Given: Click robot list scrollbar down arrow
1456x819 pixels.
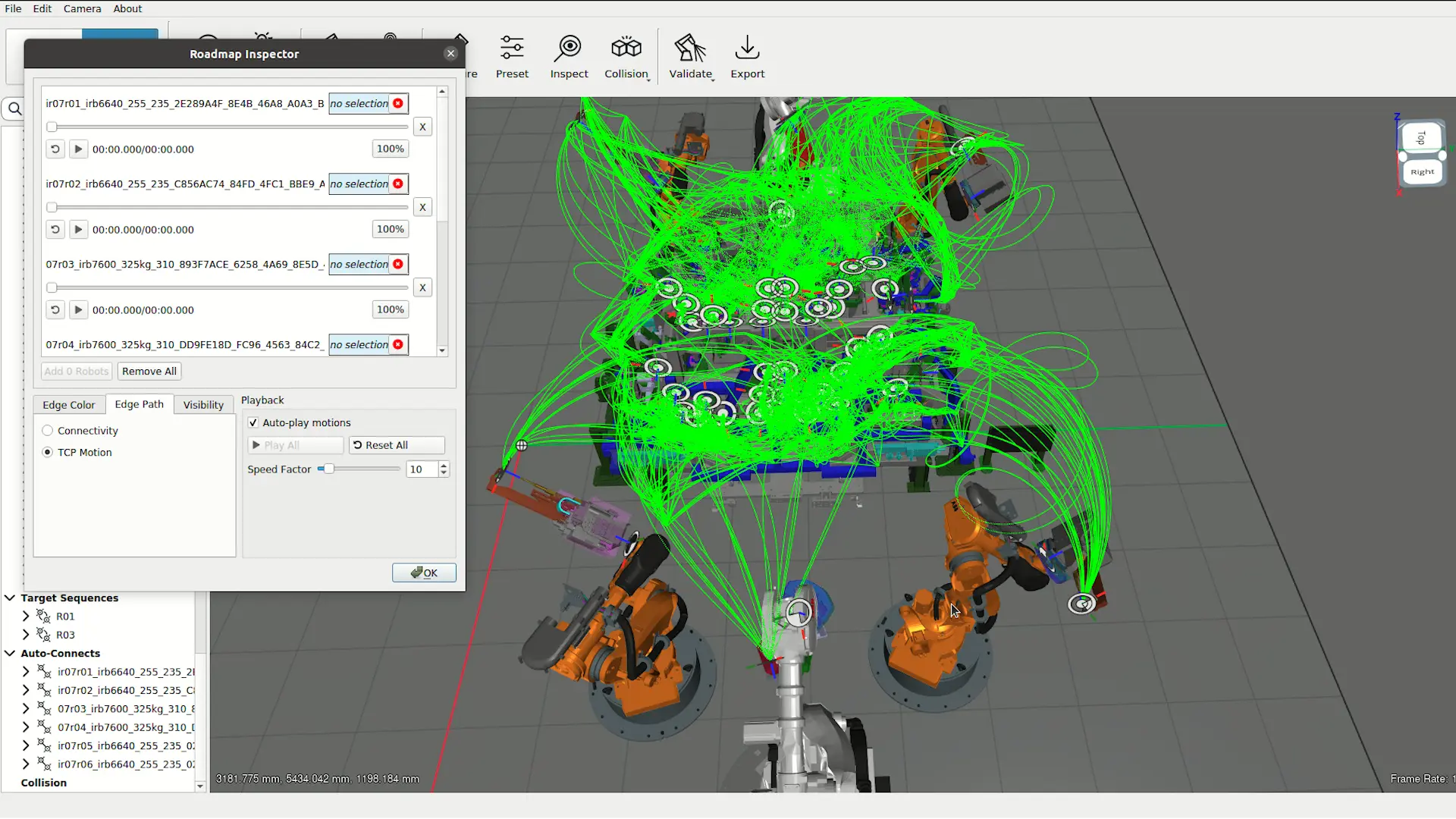Looking at the screenshot, I should click(x=442, y=351).
